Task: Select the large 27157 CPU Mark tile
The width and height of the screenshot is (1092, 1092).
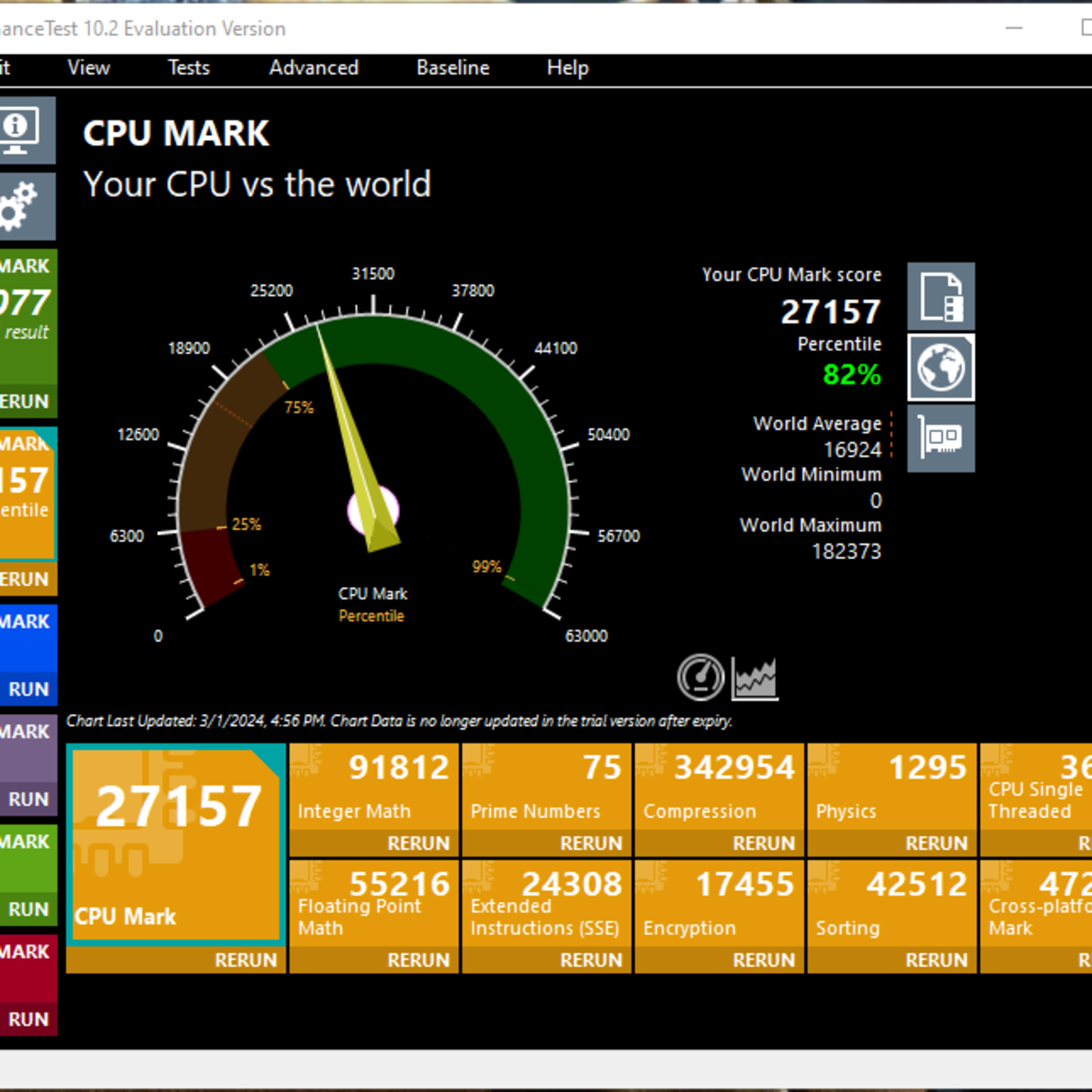Action: click(x=176, y=845)
